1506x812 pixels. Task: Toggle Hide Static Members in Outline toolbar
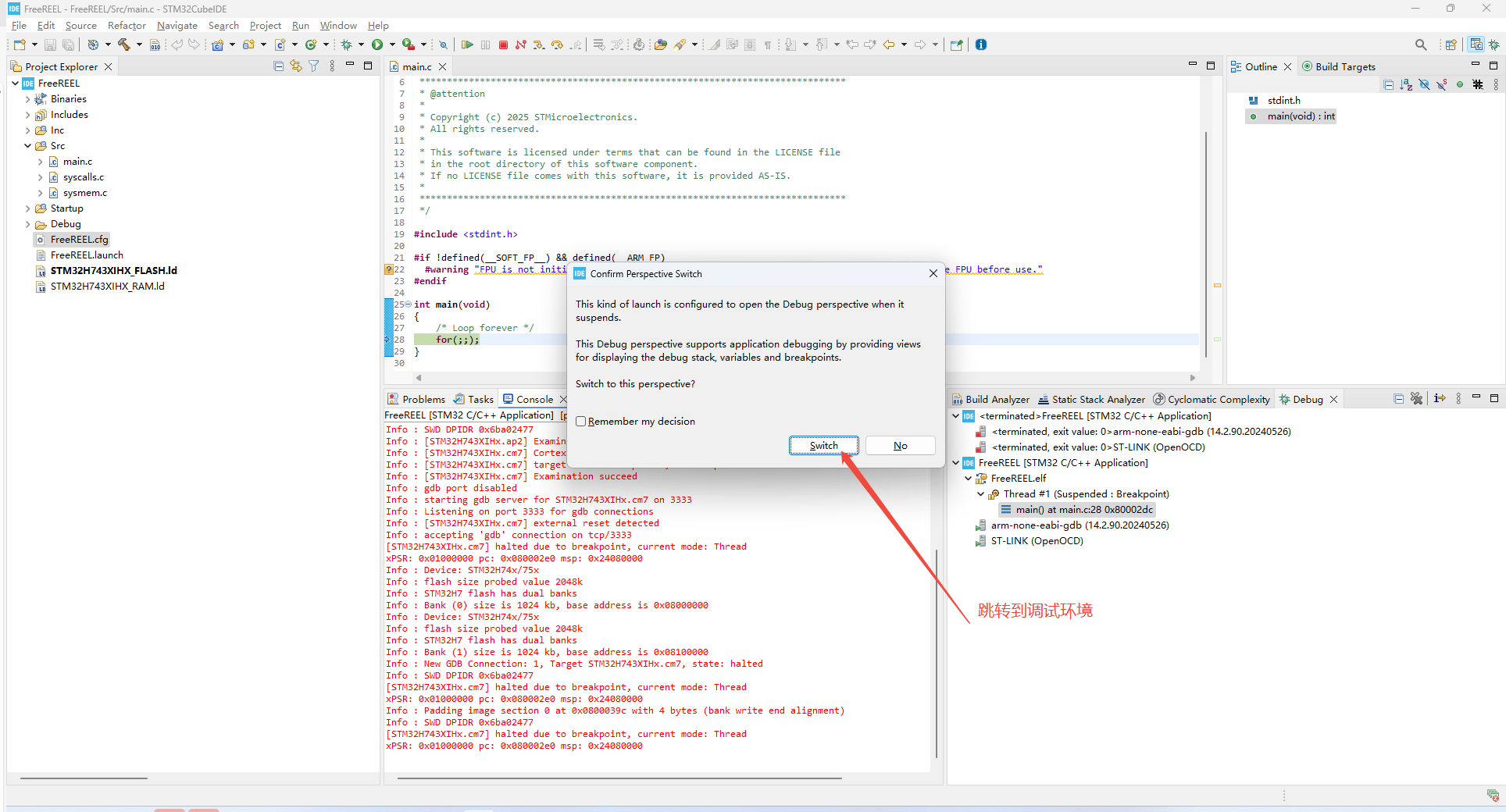1442,84
